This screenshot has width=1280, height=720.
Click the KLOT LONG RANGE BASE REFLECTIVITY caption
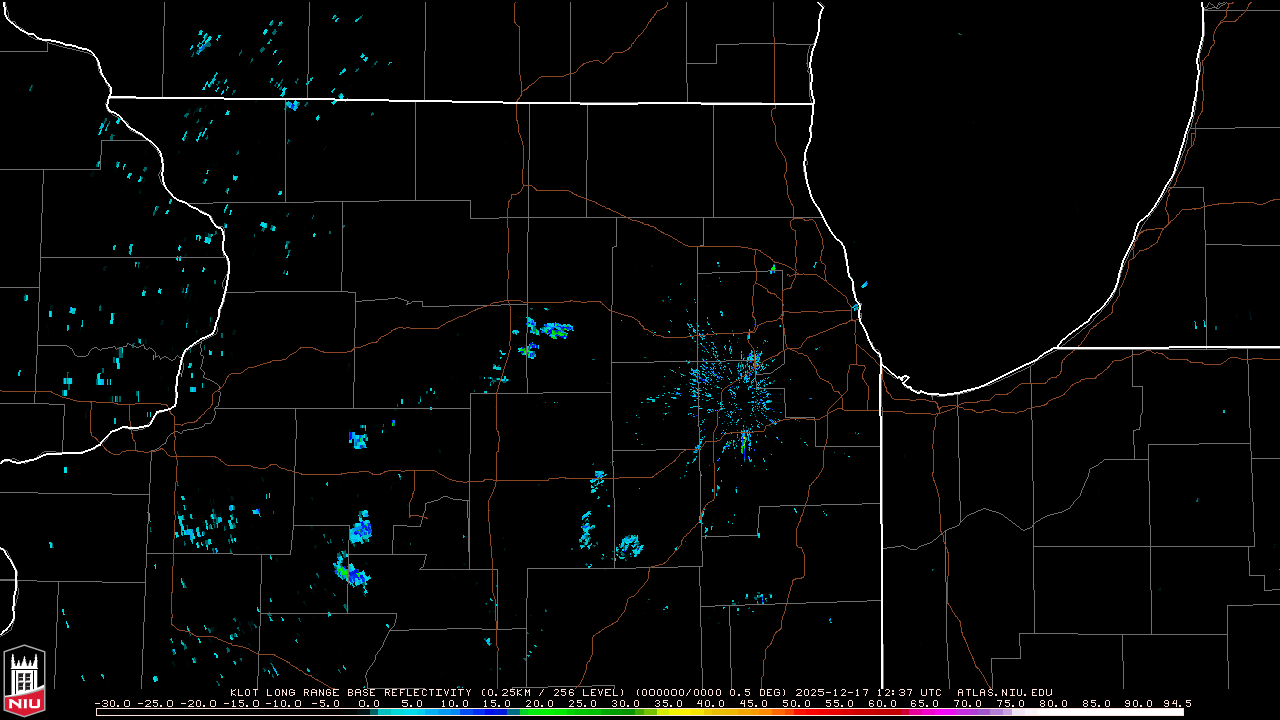350,692
